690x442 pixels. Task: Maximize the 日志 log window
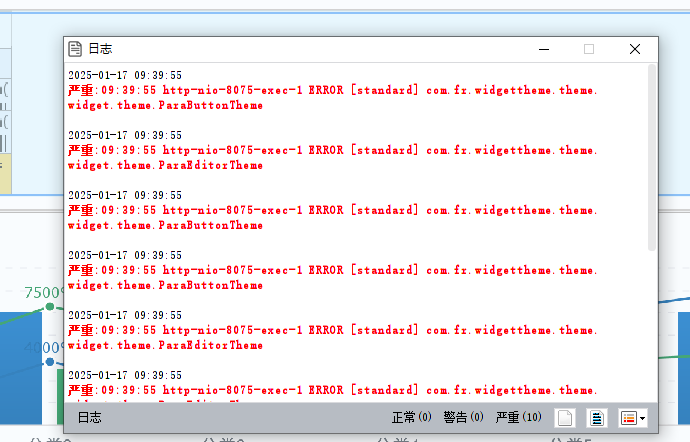589,49
